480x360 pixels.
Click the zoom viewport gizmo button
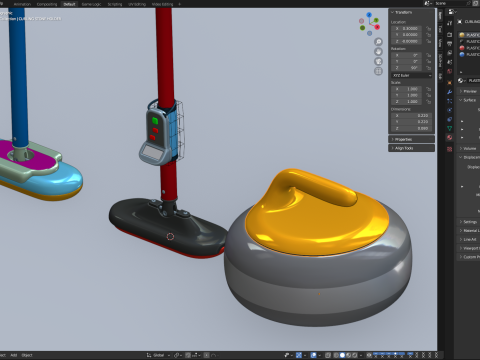(378, 42)
